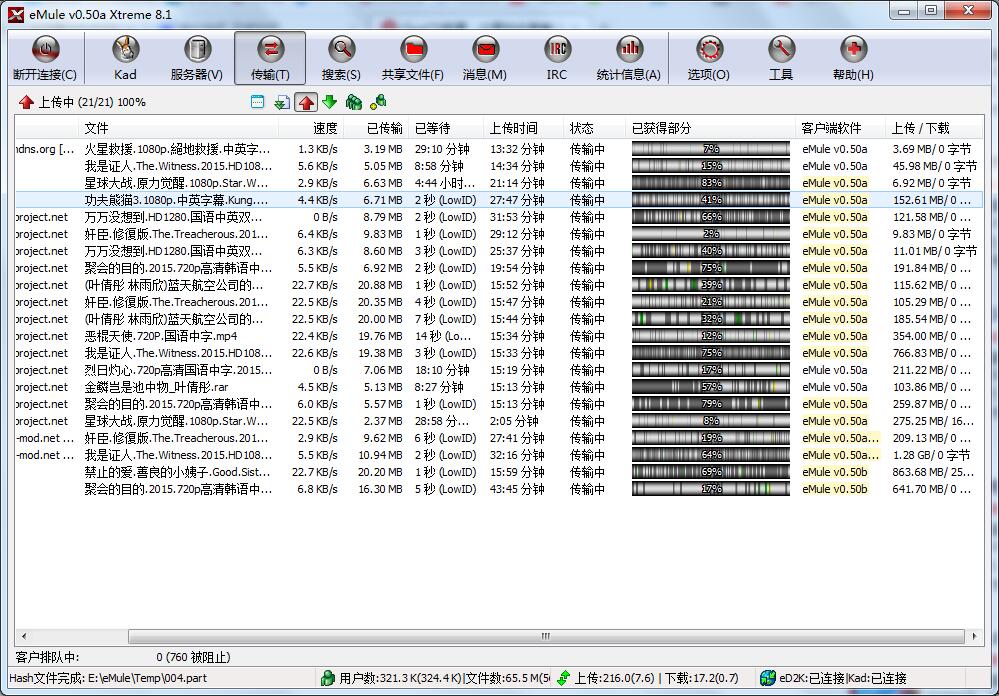
Task: Switch to downloading view green arrow icon
Action: (329, 102)
